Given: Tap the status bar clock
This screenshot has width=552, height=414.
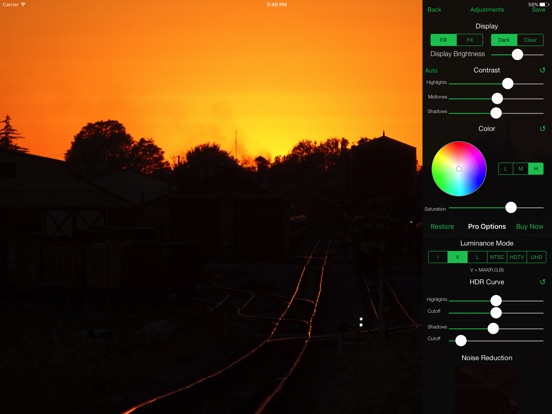Looking at the screenshot, I should (276, 5).
